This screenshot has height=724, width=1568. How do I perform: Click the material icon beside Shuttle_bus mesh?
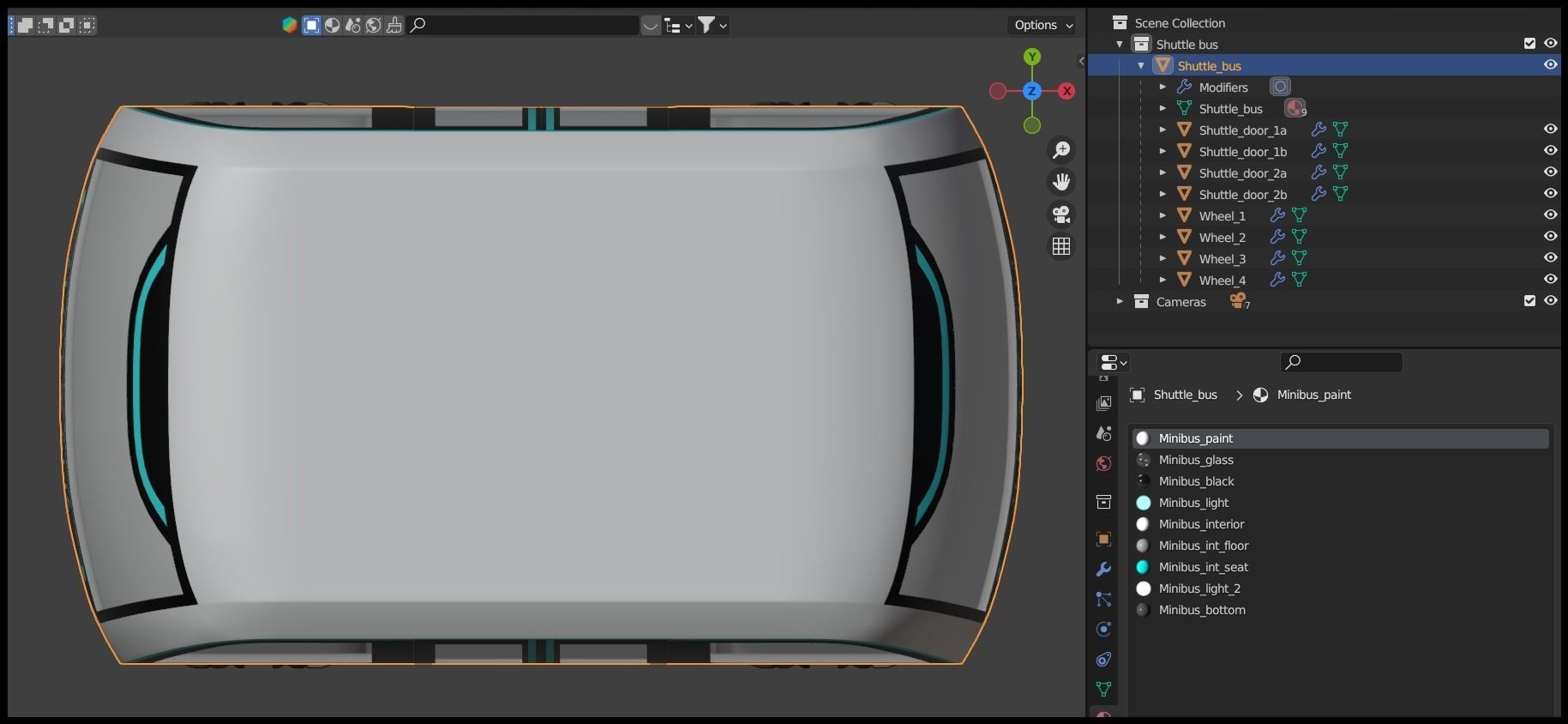[x=1295, y=108]
